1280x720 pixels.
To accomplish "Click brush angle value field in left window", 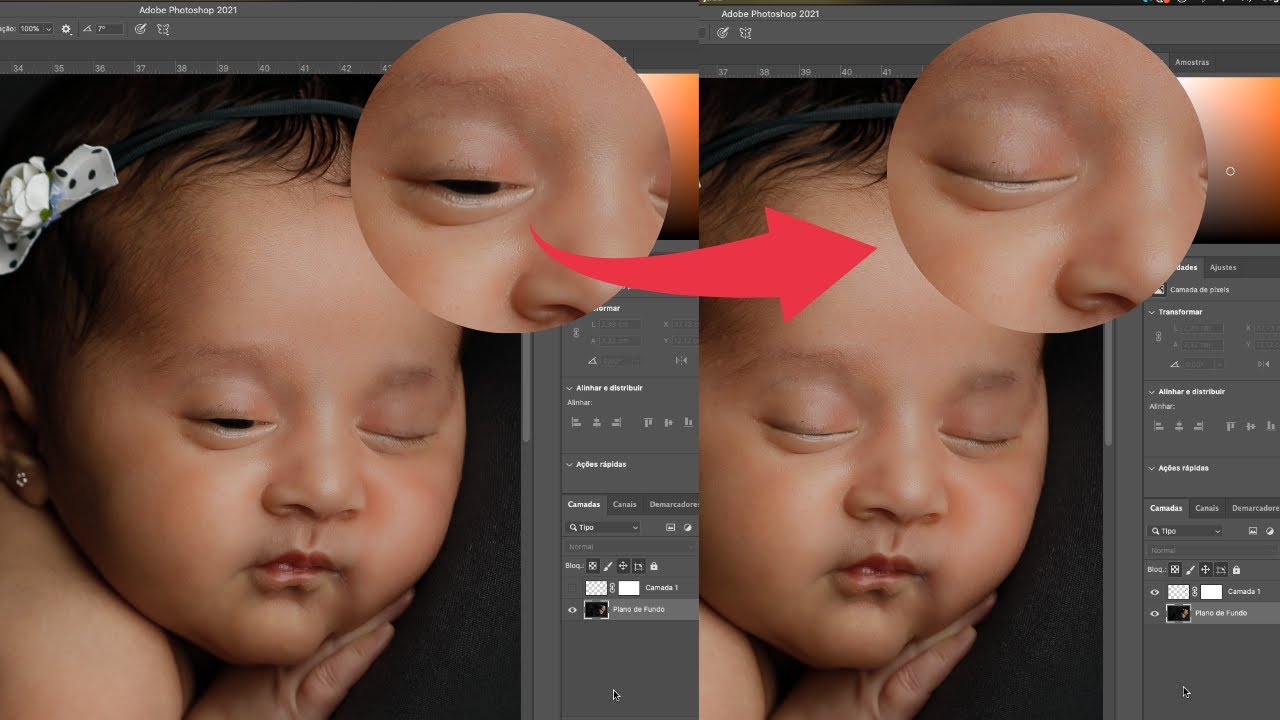I will coord(109,29).
